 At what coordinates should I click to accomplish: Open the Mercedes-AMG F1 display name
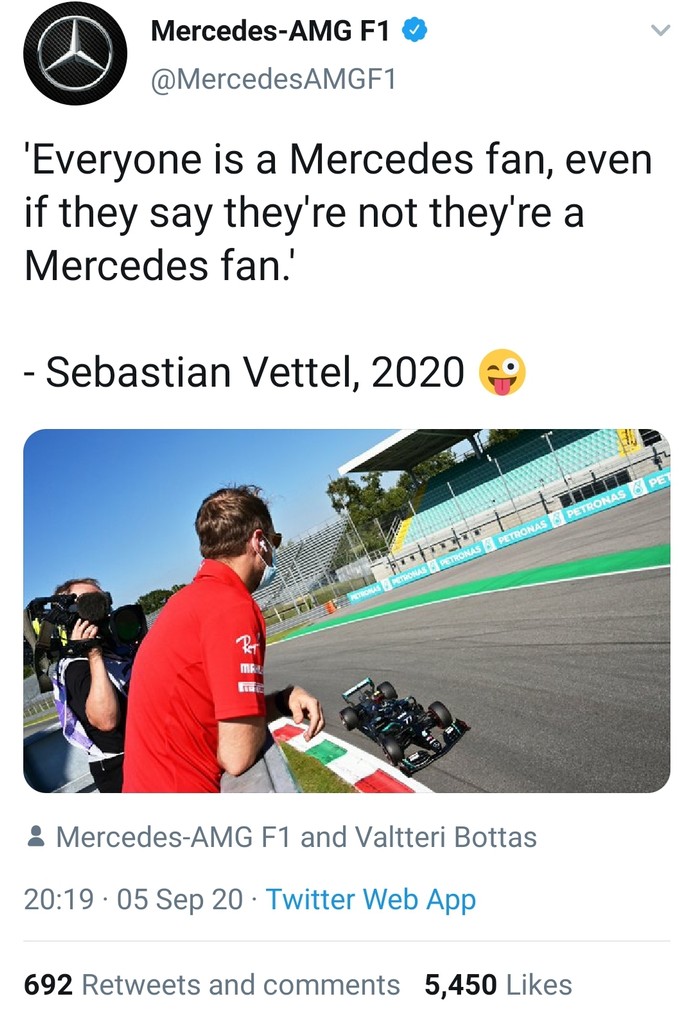[x=270, y=31]
